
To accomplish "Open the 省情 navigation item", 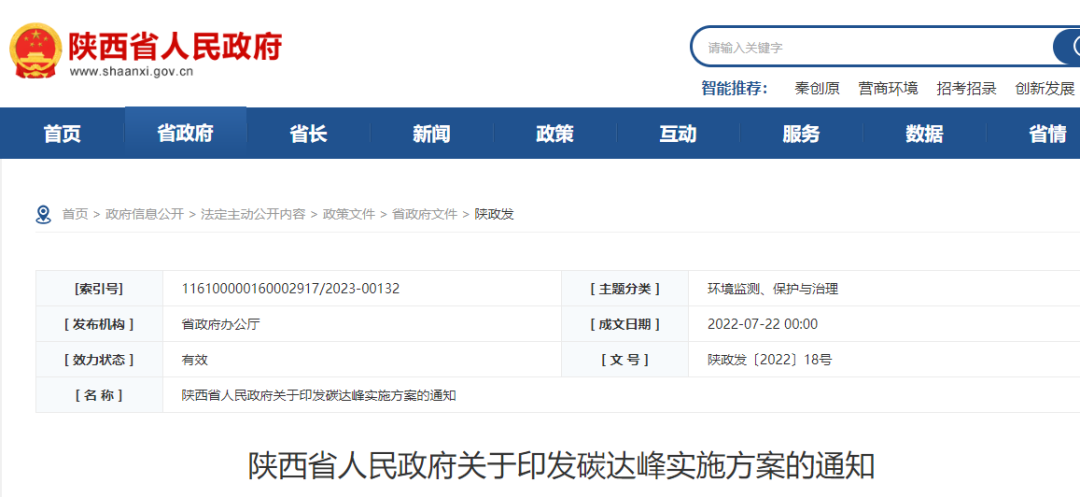I will click(1048, 134).
